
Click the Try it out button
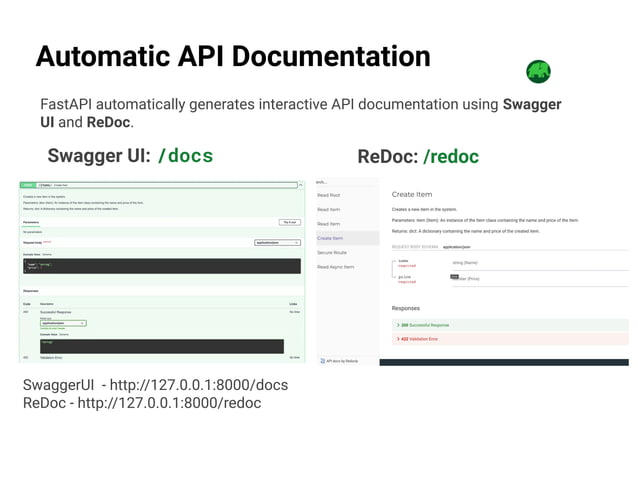[290, 222]
